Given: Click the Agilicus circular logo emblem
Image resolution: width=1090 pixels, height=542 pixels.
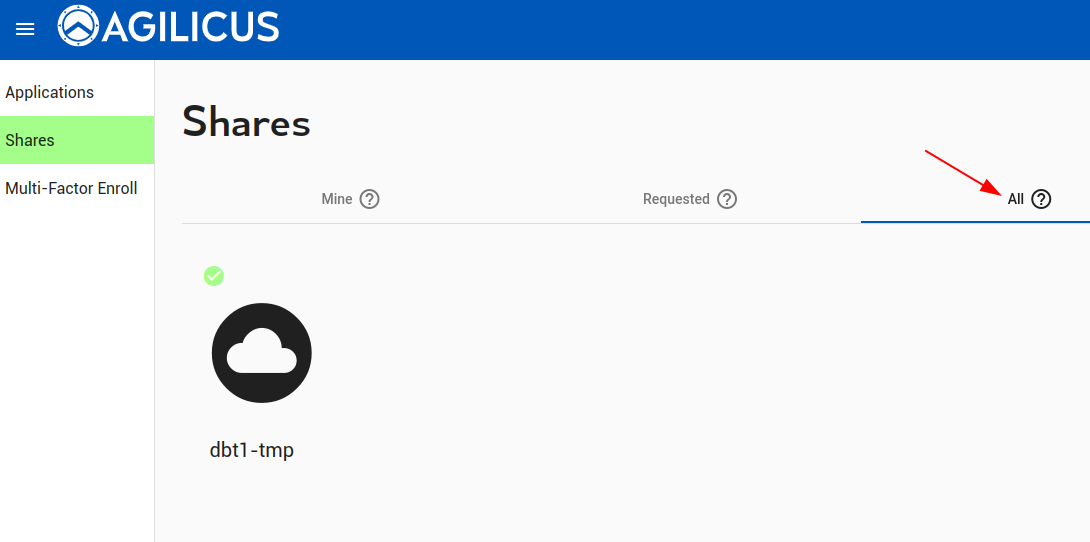Looking at the screenshot, I should click(78, 27).
